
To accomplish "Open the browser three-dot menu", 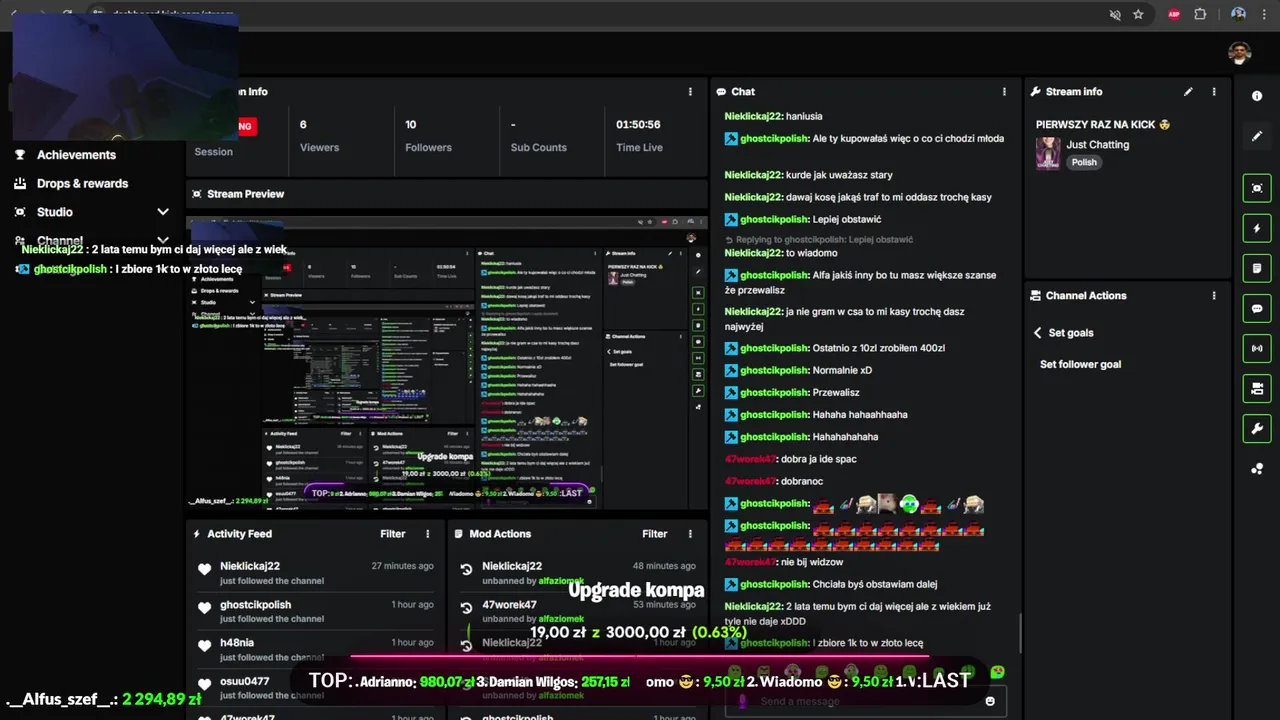I will click(1266, 15).
